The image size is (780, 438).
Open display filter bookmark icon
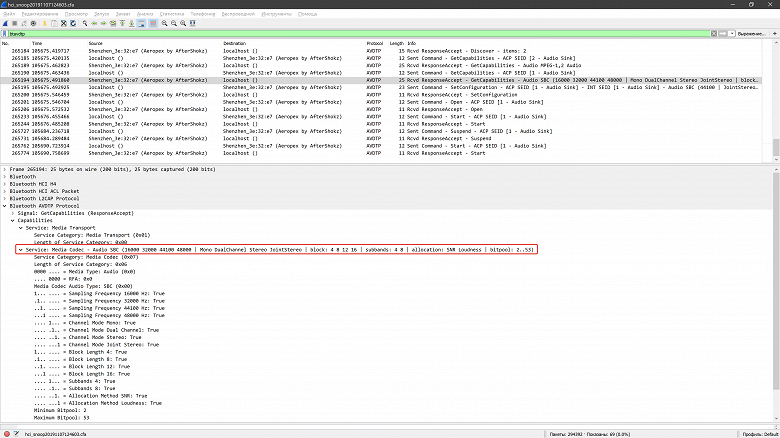pos(4,33)
